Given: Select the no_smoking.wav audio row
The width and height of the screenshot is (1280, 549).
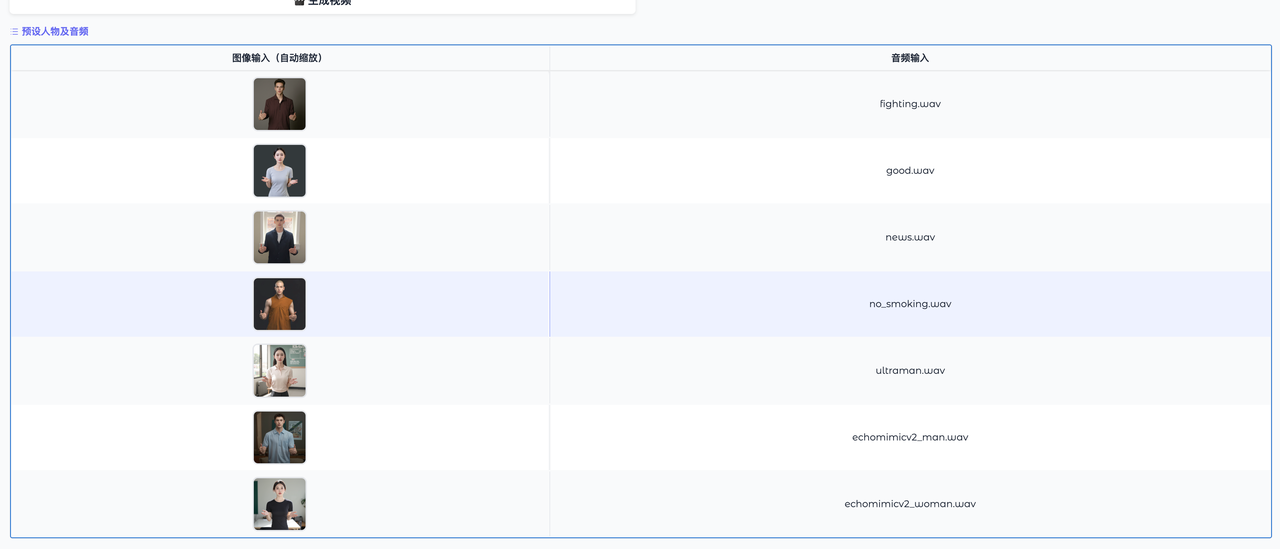Looking at the screenshot, I should pyautogui.click(x=910, y=304).
